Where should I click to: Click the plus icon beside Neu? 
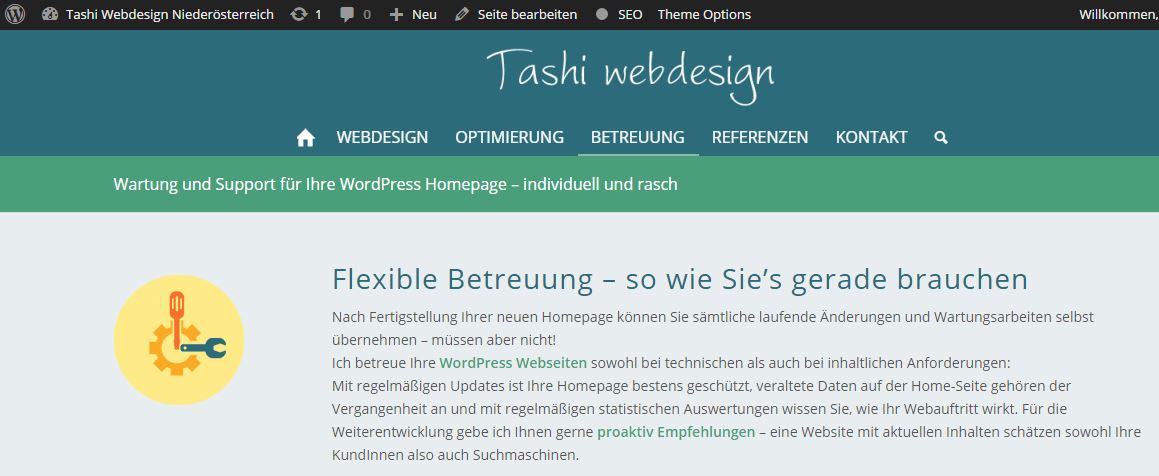396,14
